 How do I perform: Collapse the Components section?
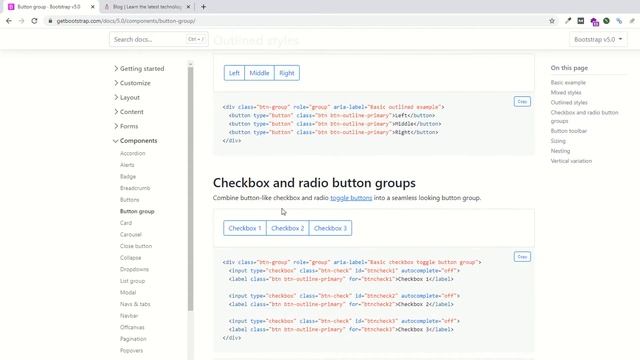135,141
